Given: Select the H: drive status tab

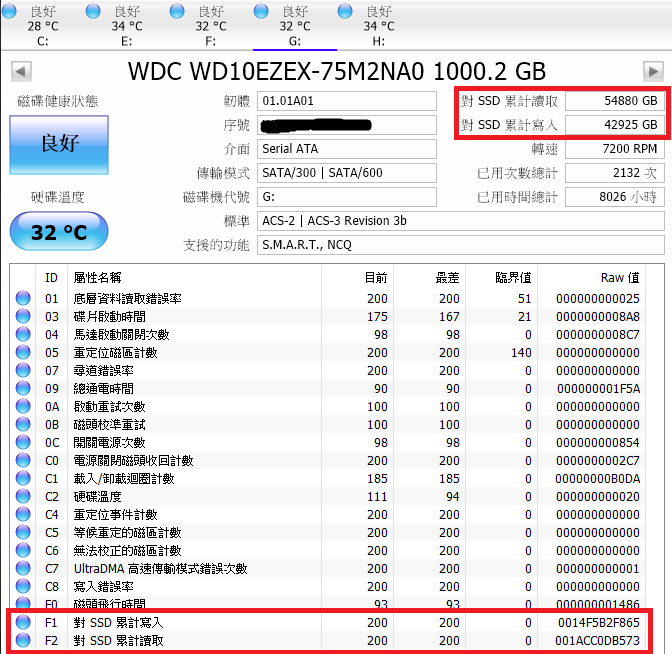Looking at the screenshot, I should pyautogui.click(x=379, y=25).
